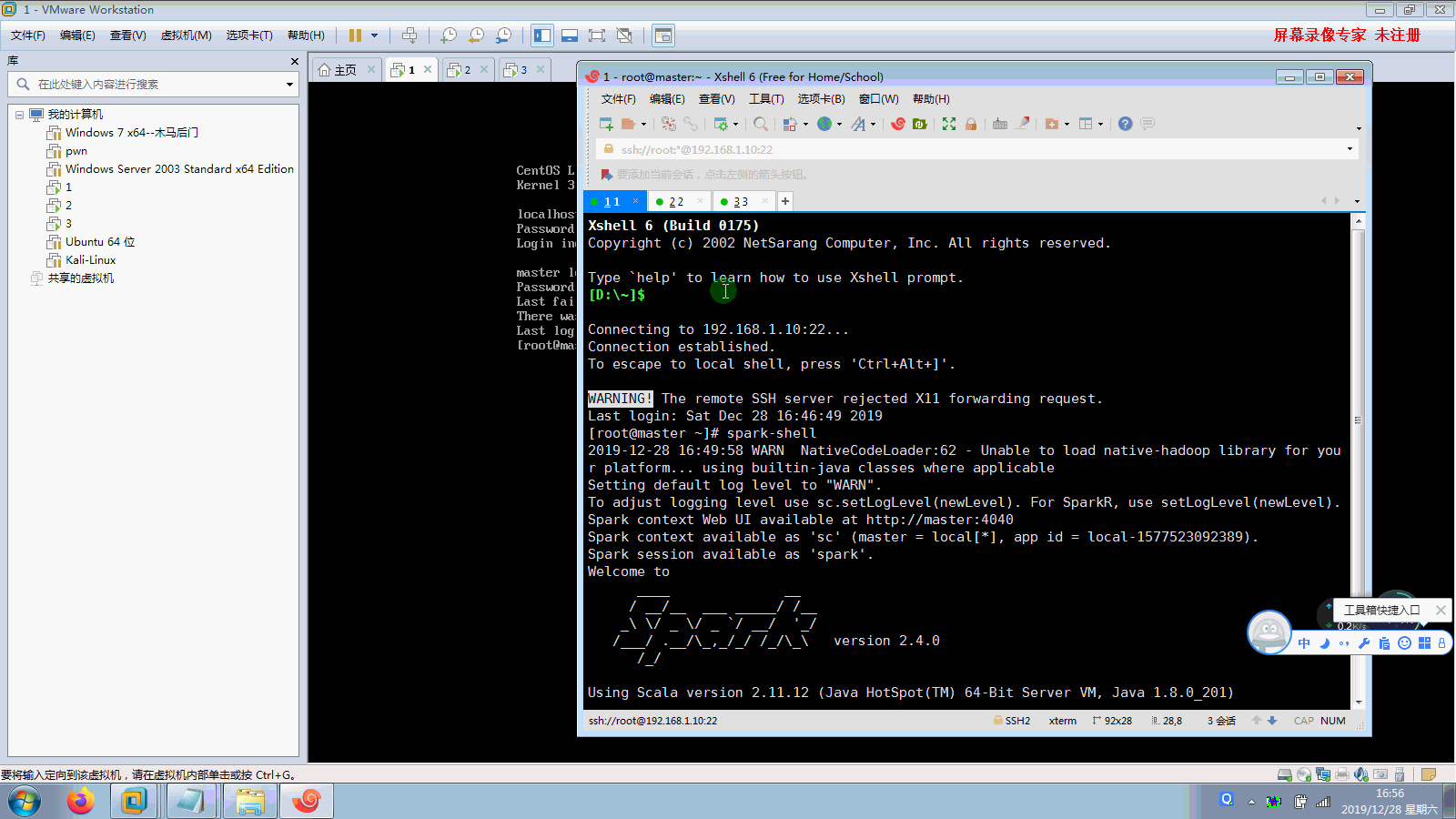1456x819 pixels.
Task: Toggle punctuation mode icon on IME bar
Action: click(x=1344, y=643)
